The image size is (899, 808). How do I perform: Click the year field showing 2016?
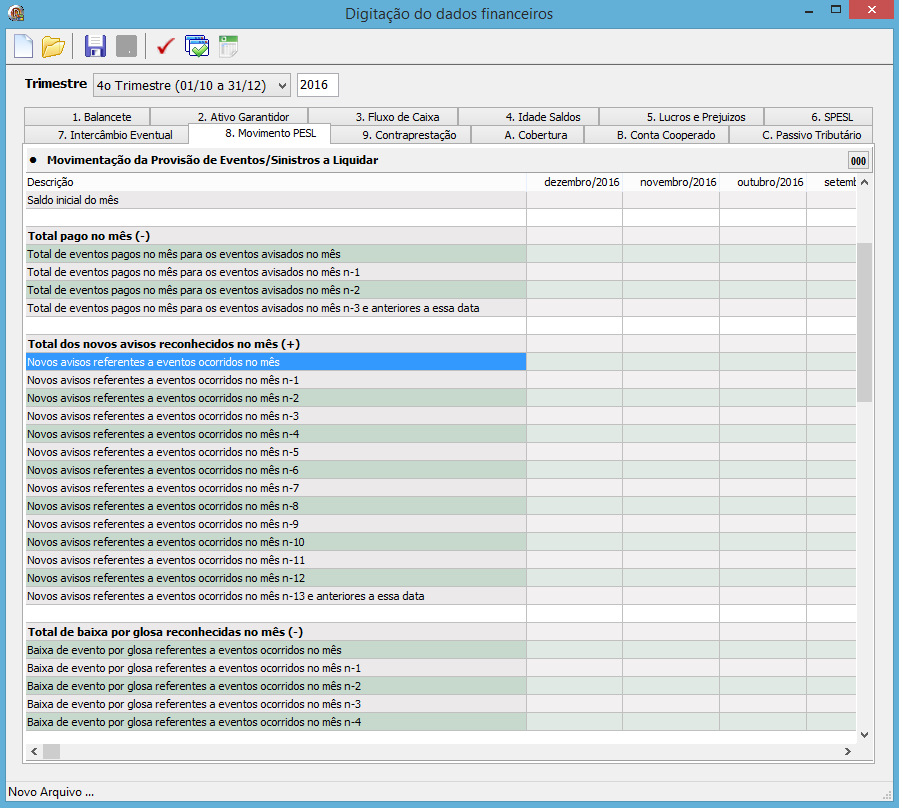317,85
